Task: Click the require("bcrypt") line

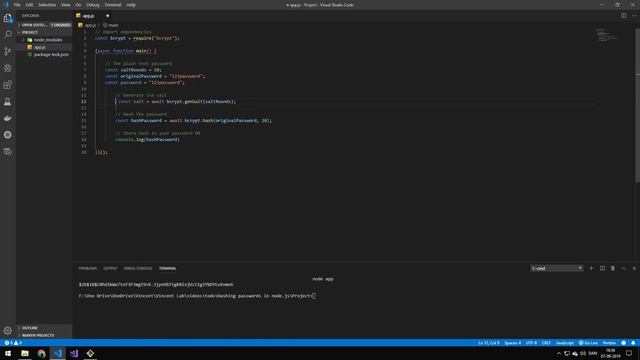Action: click(x=137, y=38)
